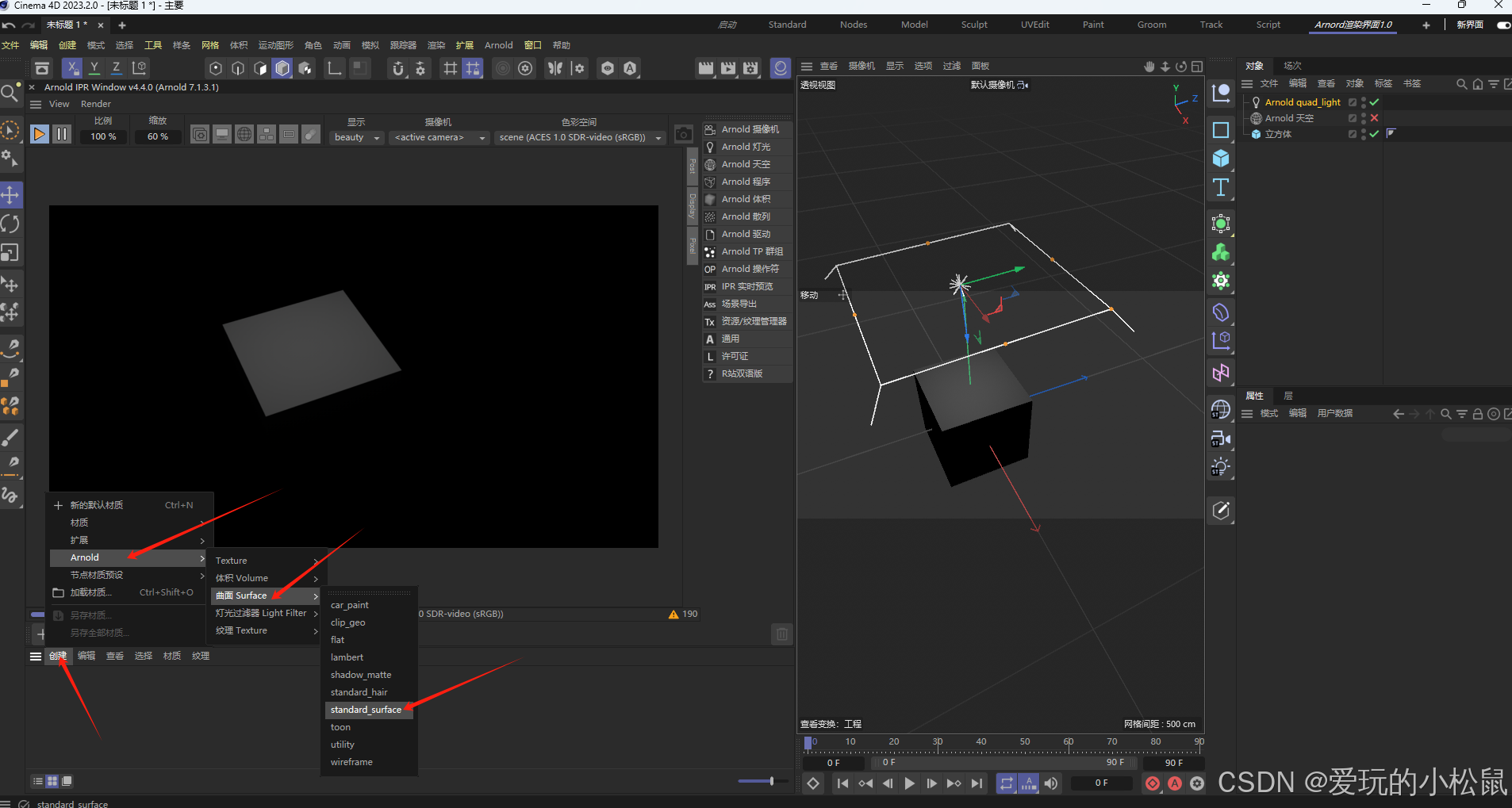Open the Arnold menu in menu bar
The height and width of the screenshot is (808, 1512).
(499, 45)
